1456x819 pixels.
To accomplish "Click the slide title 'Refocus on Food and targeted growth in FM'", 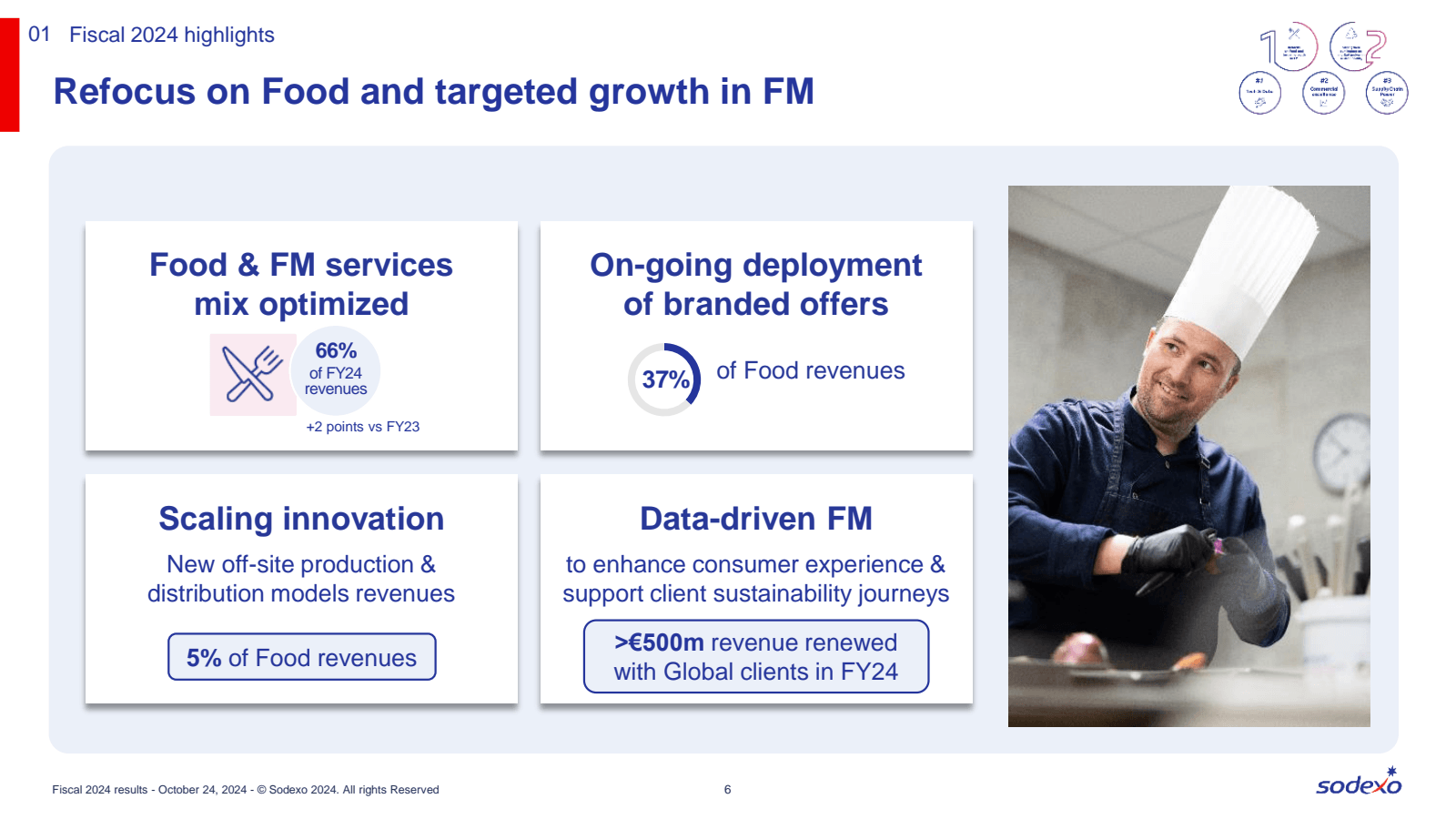I will pyautogui.click(x=433, y=92).
